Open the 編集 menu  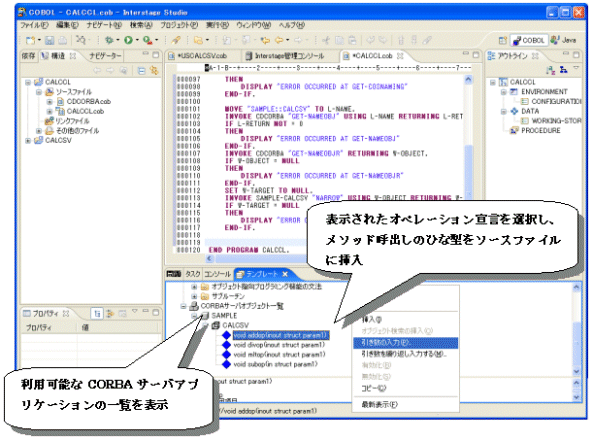point(67,25)
